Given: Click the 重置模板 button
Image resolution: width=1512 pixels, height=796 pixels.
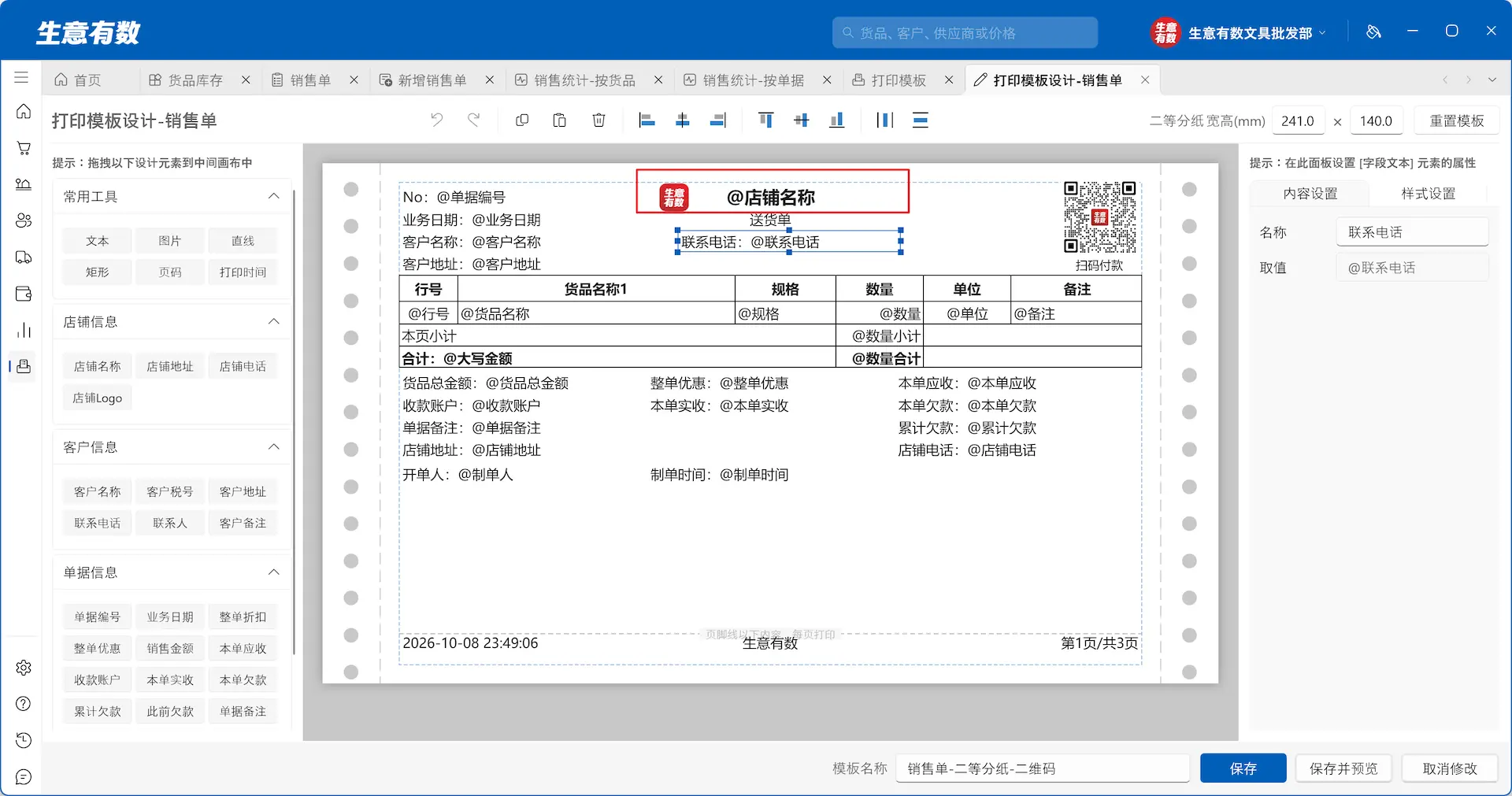Looking at the screenshot, I should tap(1457, 120).
